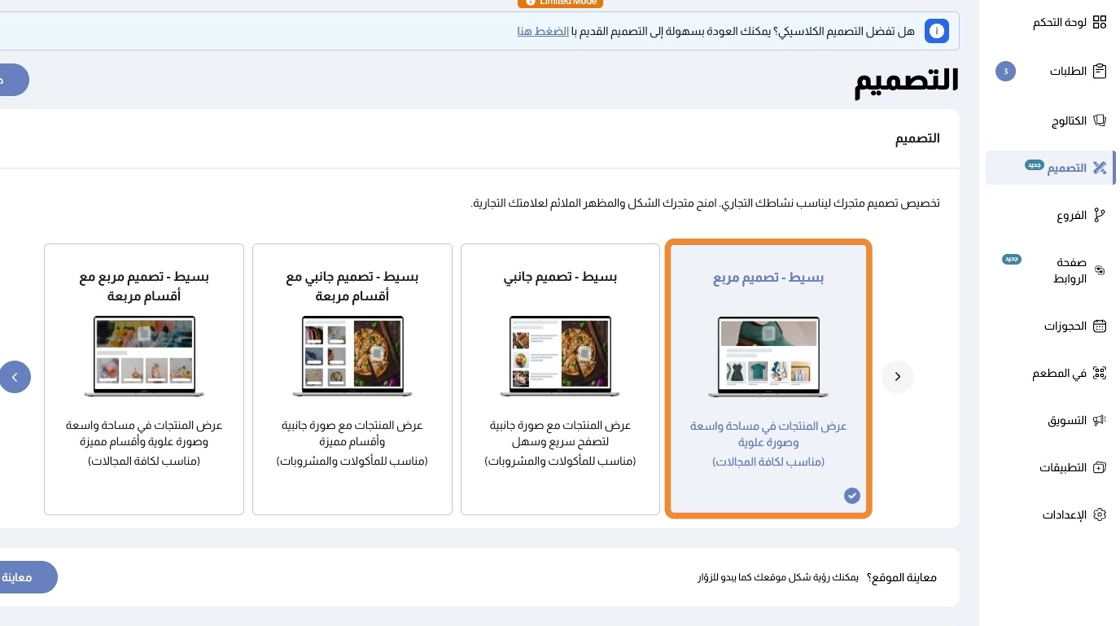This screenshot has height=626, width=1120.
Task: Click thumbnail of تصميم جانبي مع أقسام مربعة
Action: [x=352, y=356]
